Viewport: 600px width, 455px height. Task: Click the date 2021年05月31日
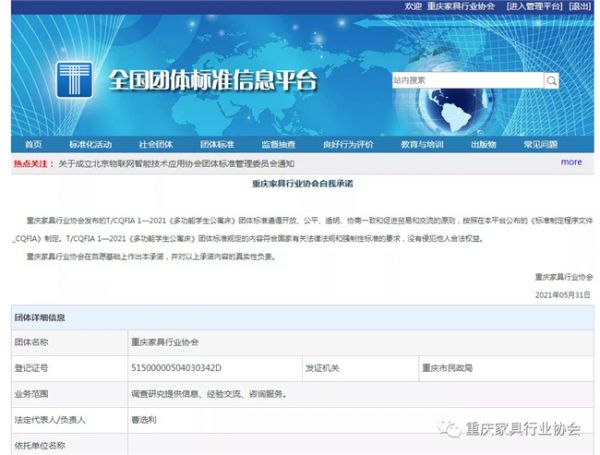(562, 295)
